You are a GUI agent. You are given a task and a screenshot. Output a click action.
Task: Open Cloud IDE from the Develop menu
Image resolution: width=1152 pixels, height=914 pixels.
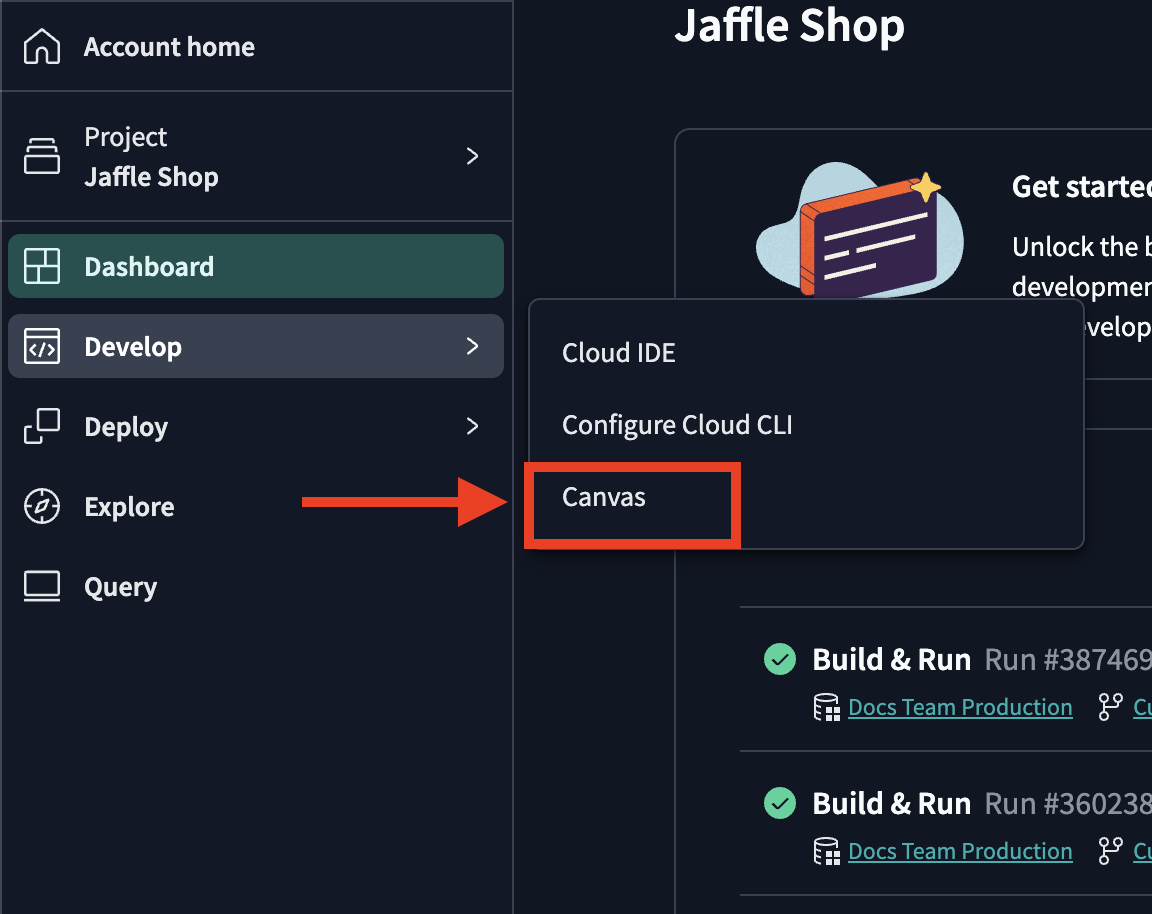click(618, 352)
